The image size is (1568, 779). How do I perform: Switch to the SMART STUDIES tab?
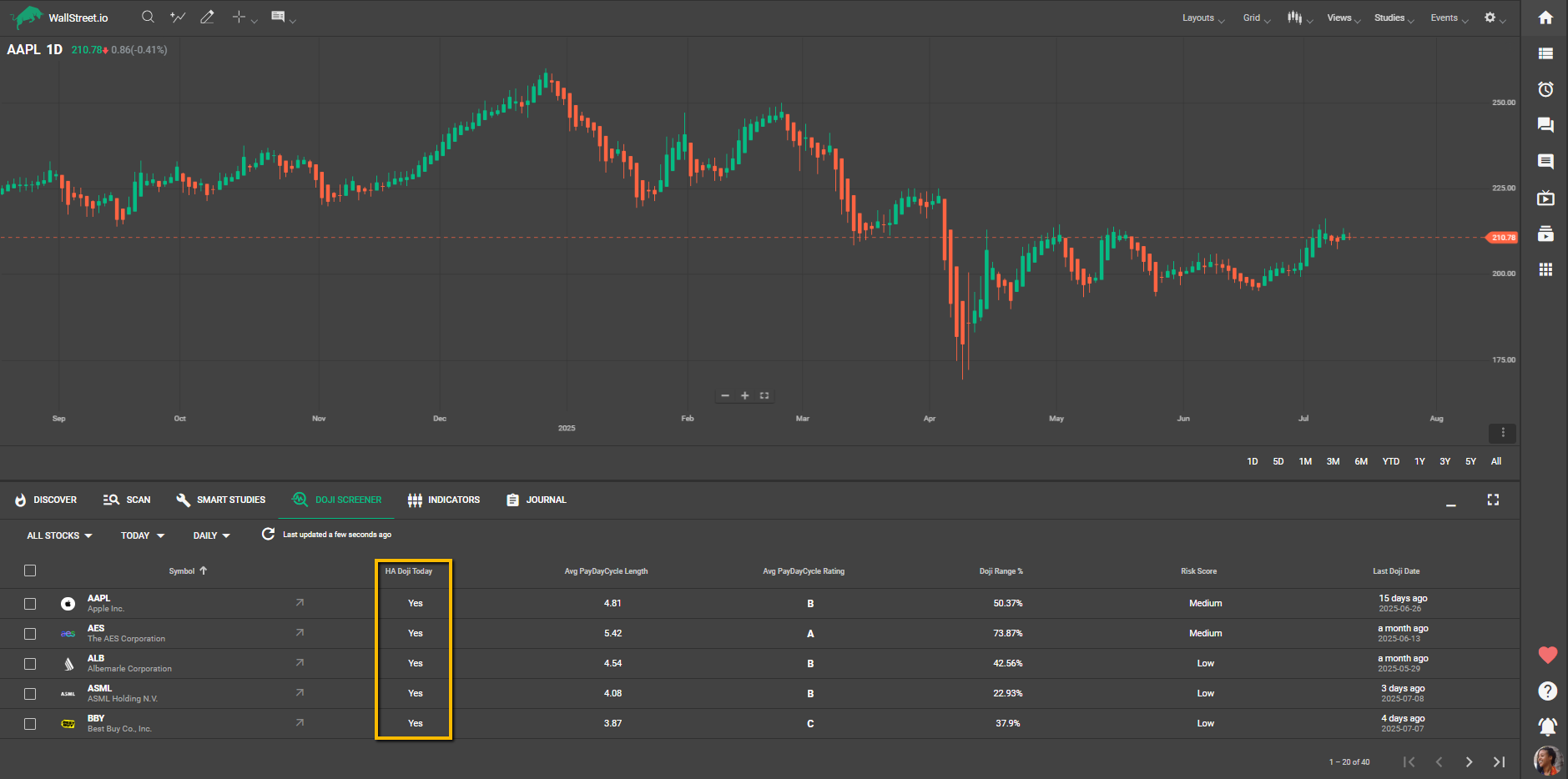pos(221,500)
